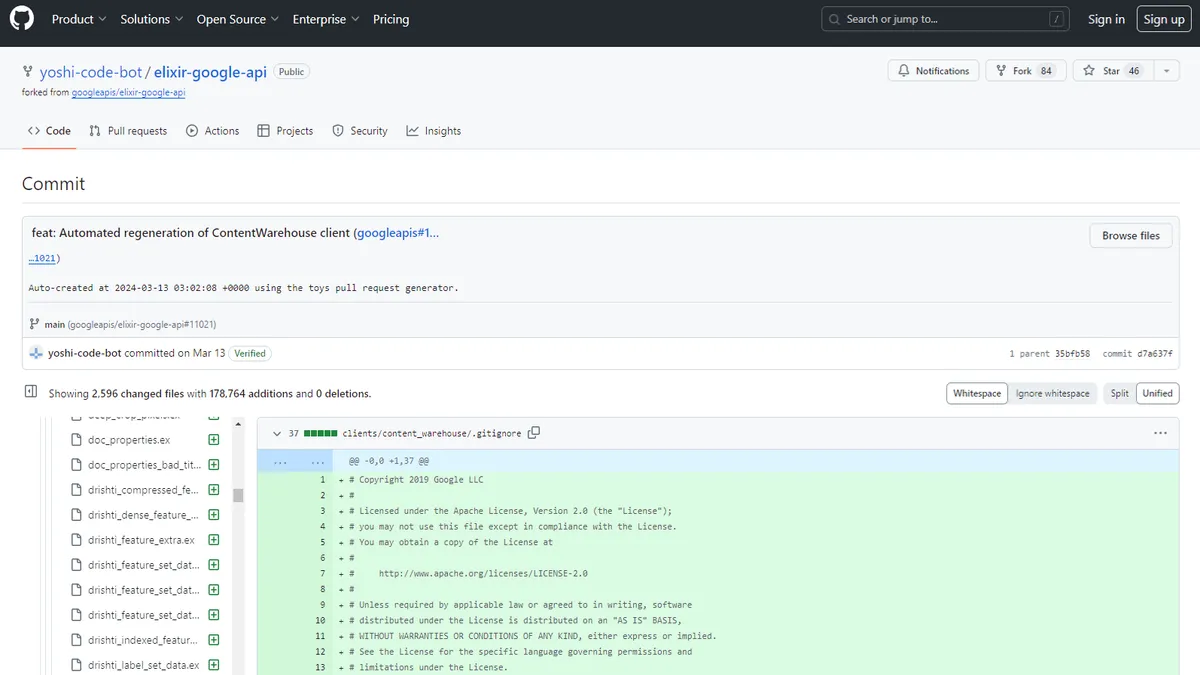Open the Open Source menu
This screenshot has width=1200, height=675.
coord(240,19)
